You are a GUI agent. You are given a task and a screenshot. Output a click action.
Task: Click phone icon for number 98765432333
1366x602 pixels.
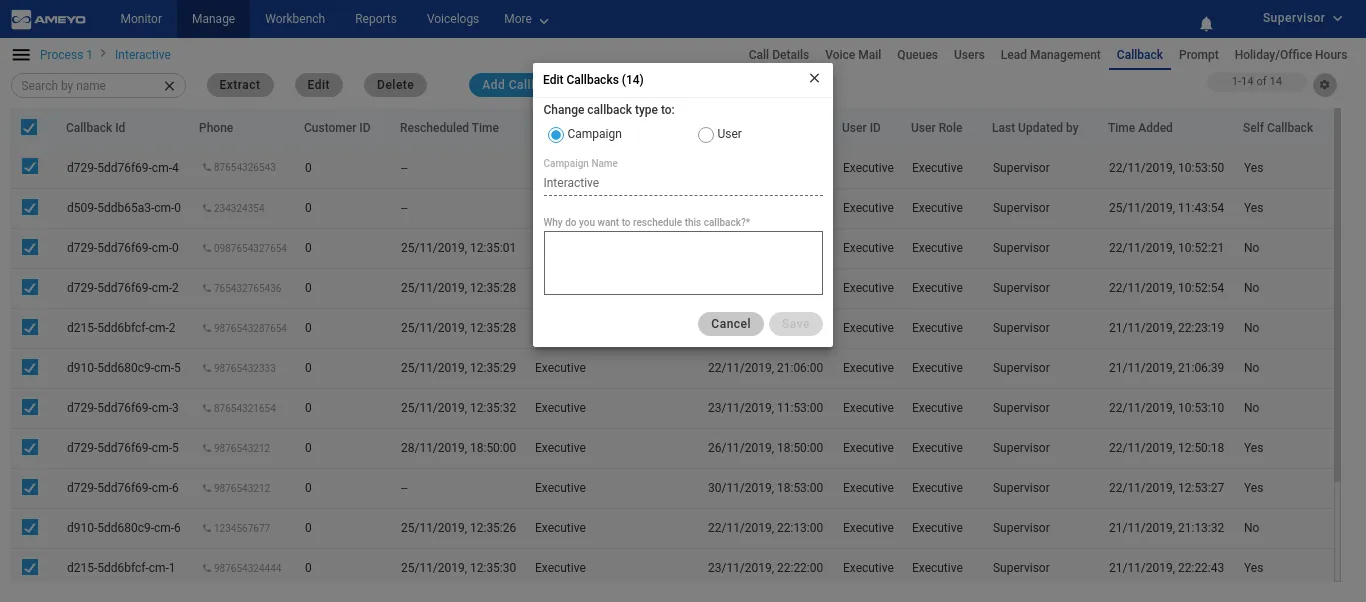click(x=207, y=368)
